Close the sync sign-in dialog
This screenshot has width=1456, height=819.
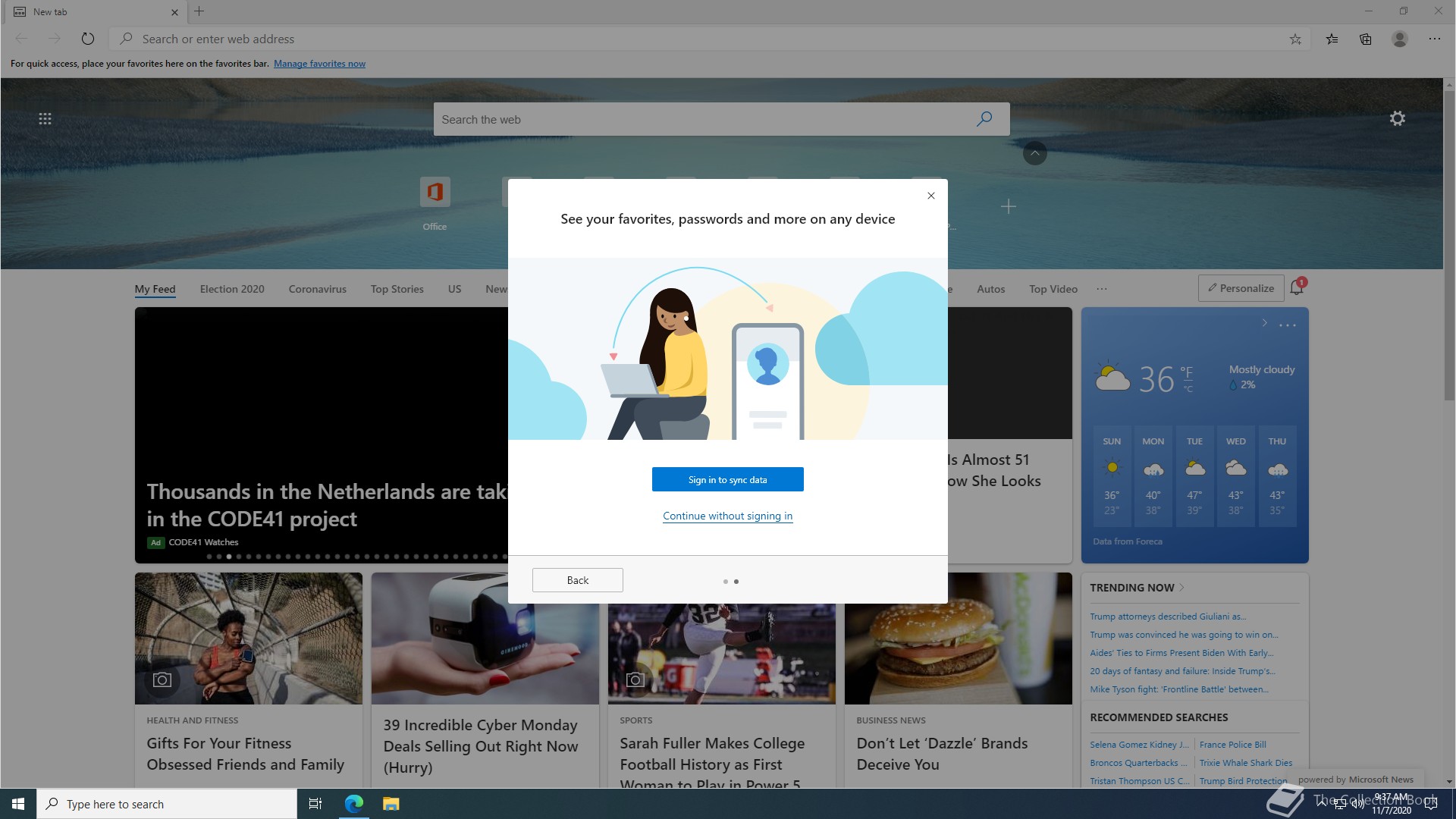click(931, 196)
